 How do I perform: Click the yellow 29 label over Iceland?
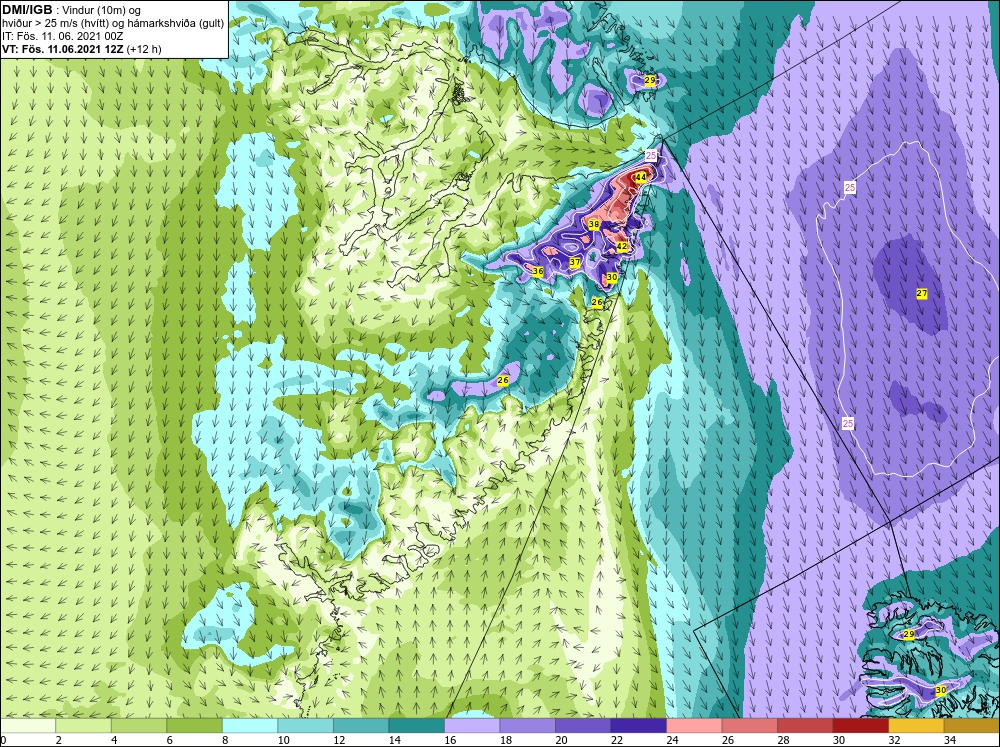coord(909,634)
